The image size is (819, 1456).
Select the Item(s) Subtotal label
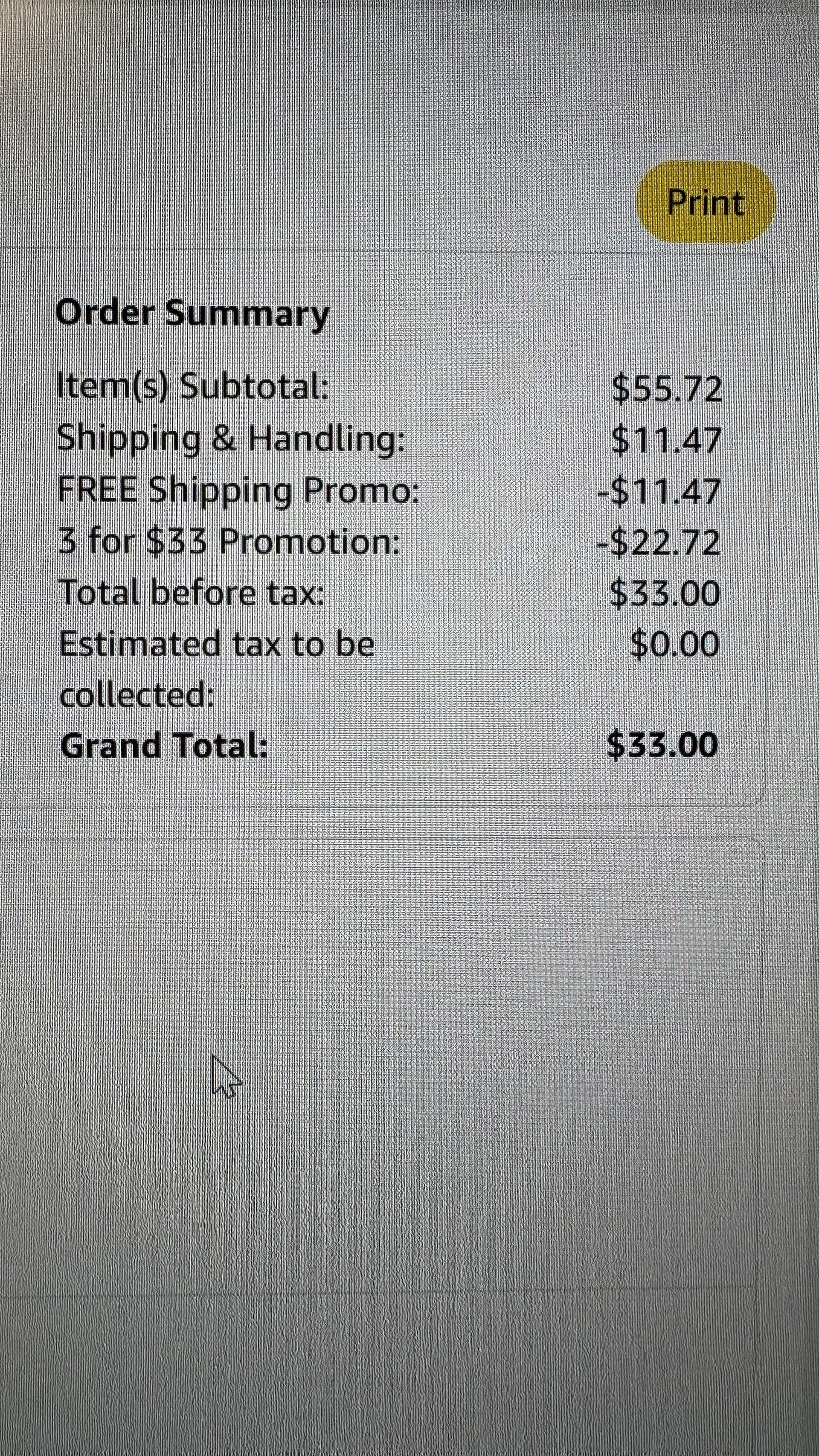(x=193, y=388)
